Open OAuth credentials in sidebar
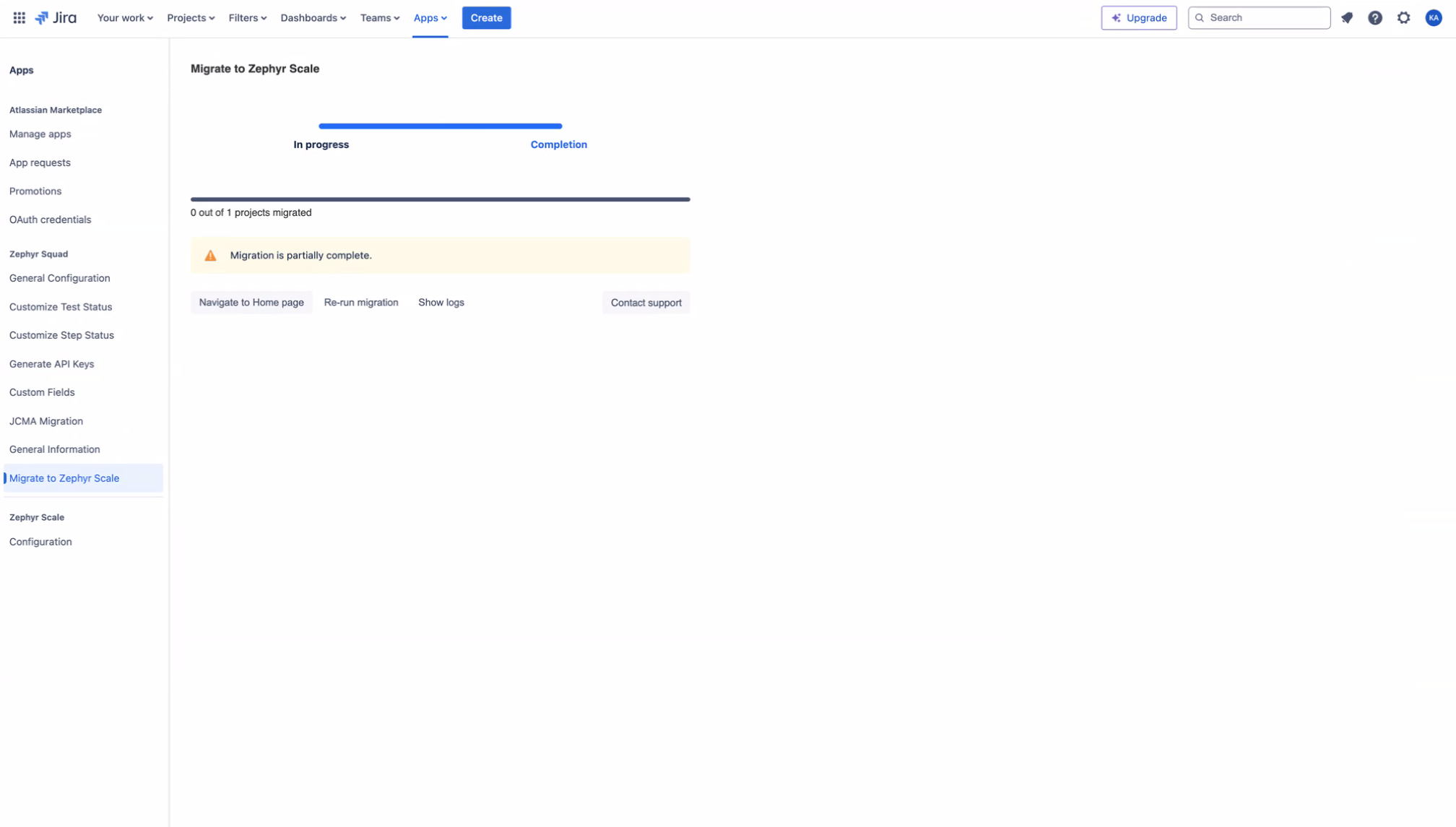Viewport: 1456px width, 827px height. [x=51, y=220]
